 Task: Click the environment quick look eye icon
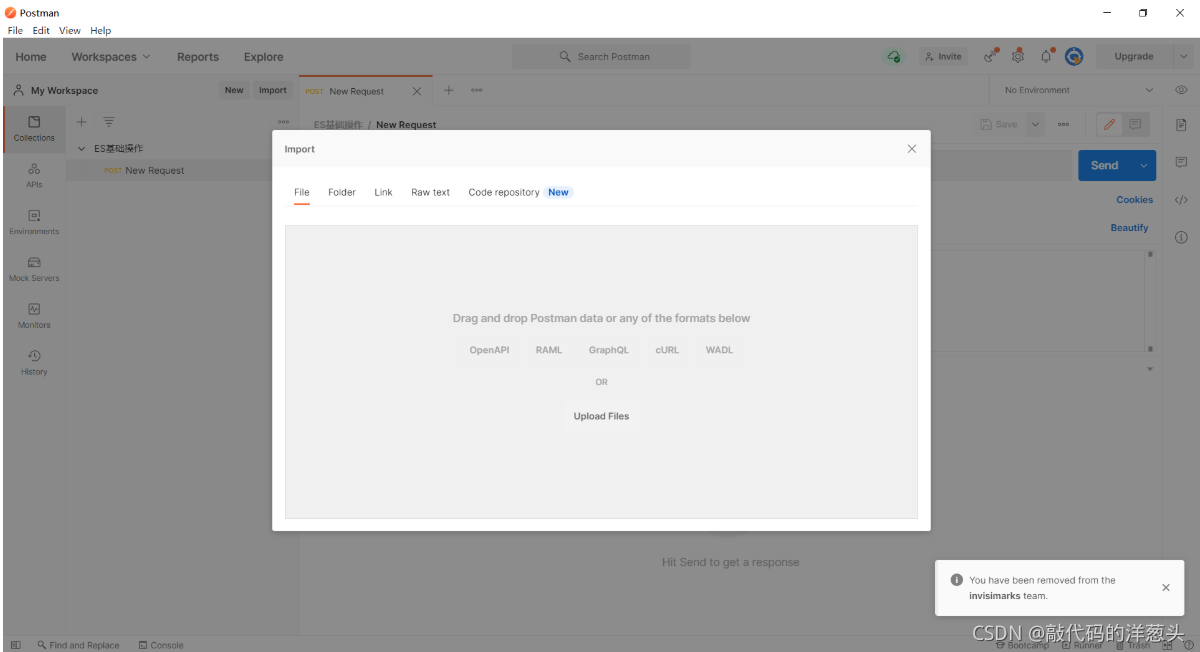[1181, 90]
